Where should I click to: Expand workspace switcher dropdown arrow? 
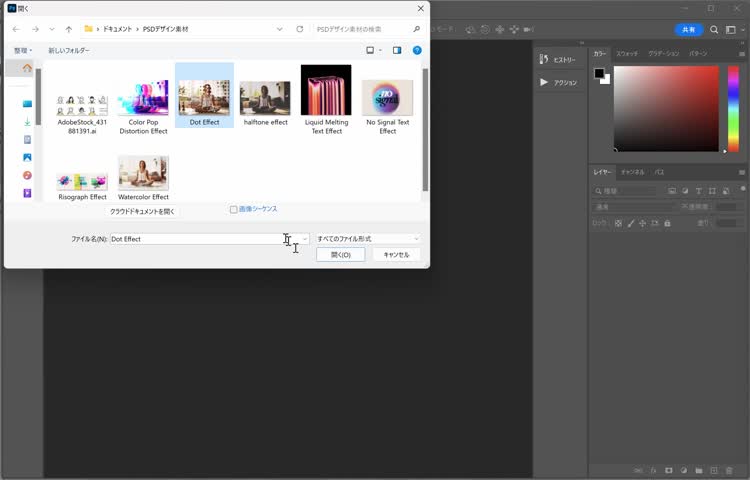[x=742, y=30]
